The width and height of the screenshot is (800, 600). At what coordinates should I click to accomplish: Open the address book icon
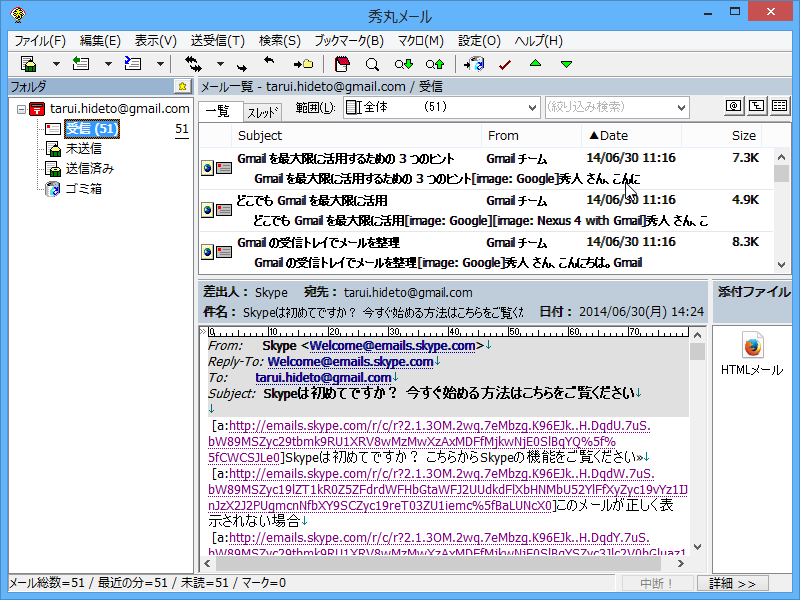pyautogui.click(x=342, y=64)
